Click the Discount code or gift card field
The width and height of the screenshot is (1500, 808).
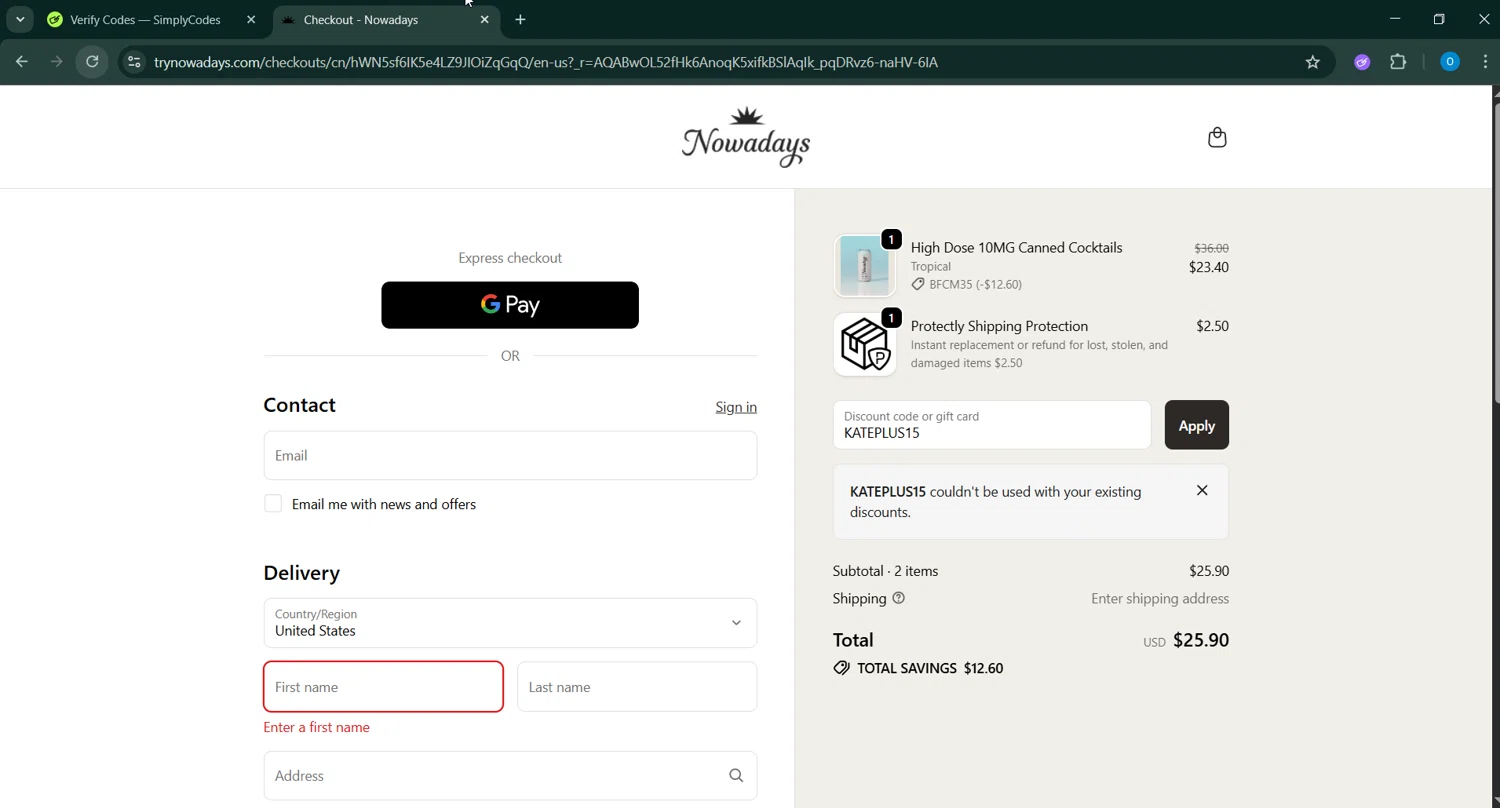(x=992, y=425)
